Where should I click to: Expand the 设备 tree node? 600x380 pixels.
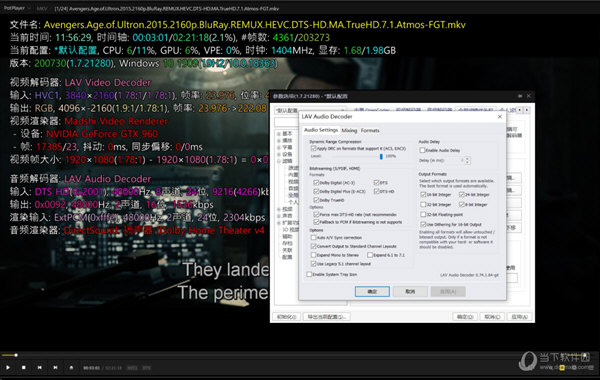tap(279, 155)
